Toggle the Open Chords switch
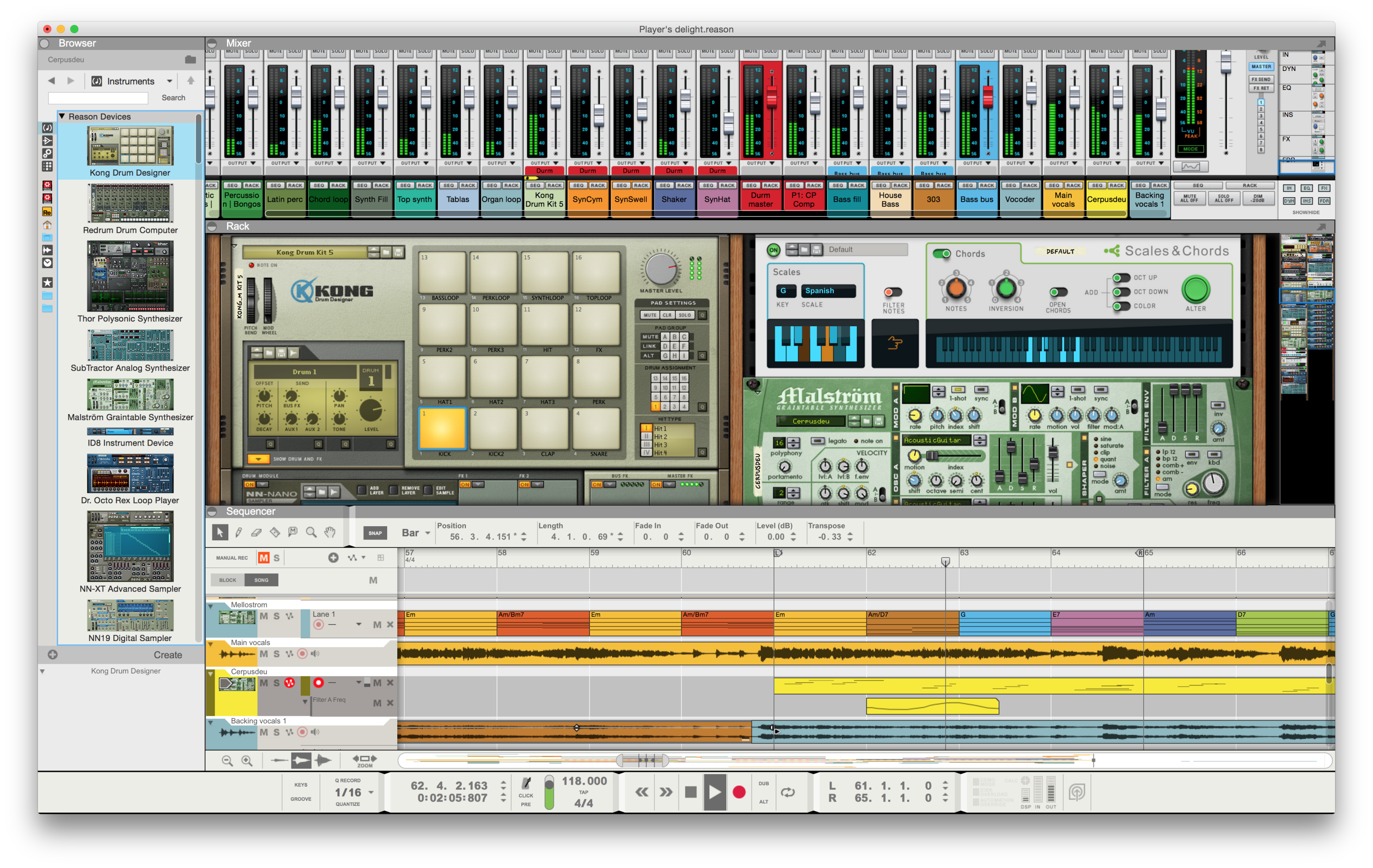The image size is (1373, 868). [x=1058, y=292]
